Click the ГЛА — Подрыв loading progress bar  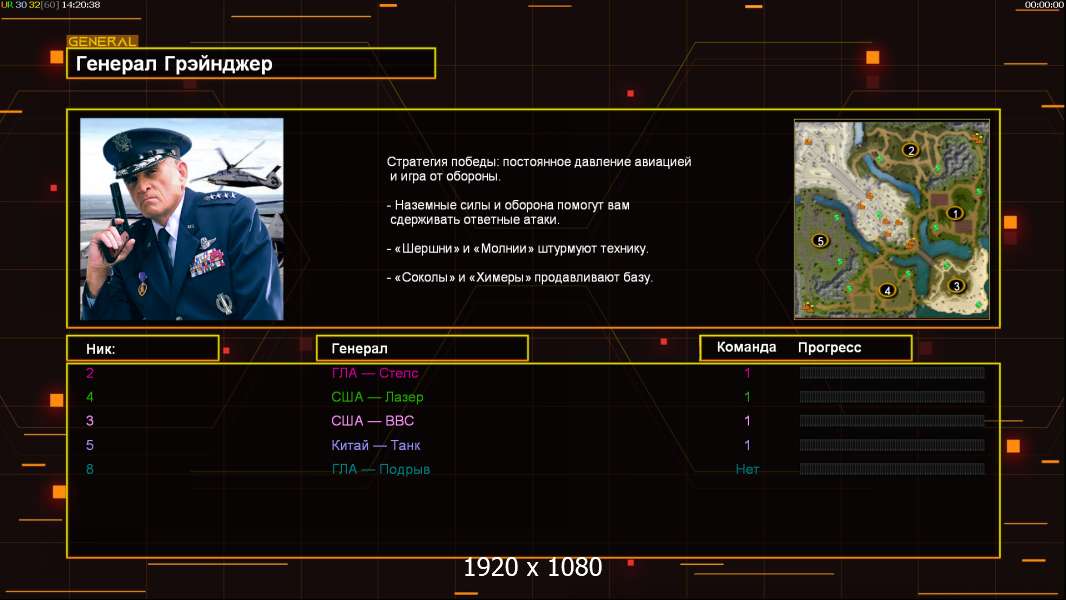891,469
